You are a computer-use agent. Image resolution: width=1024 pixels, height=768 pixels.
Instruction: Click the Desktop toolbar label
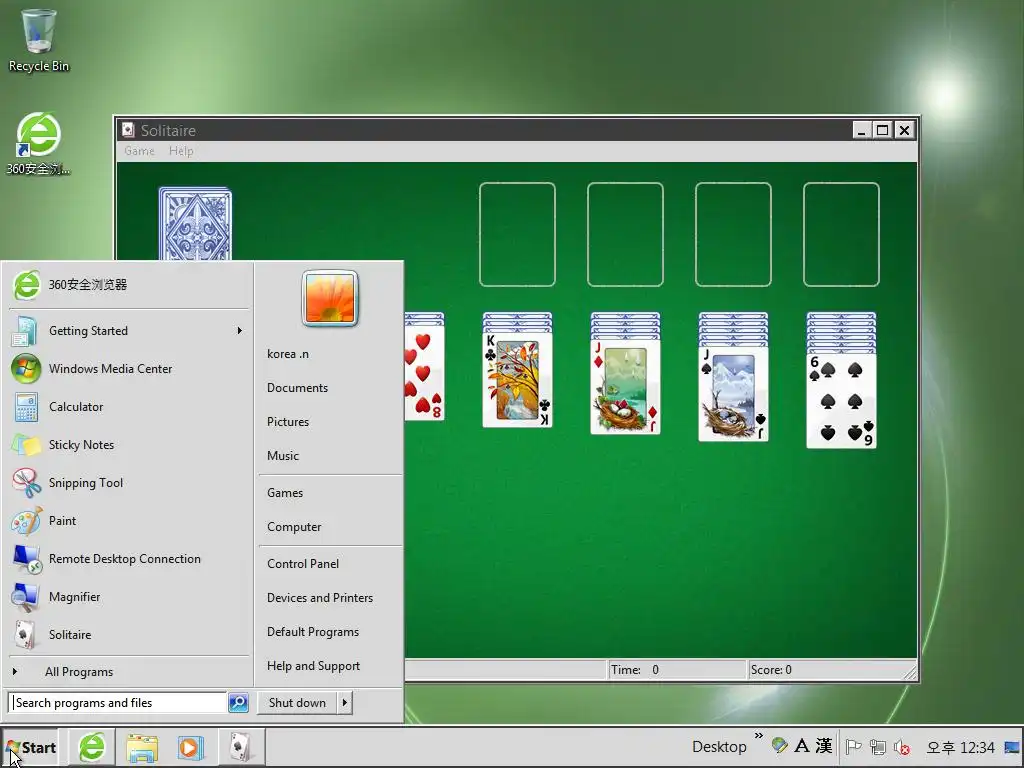719,746
